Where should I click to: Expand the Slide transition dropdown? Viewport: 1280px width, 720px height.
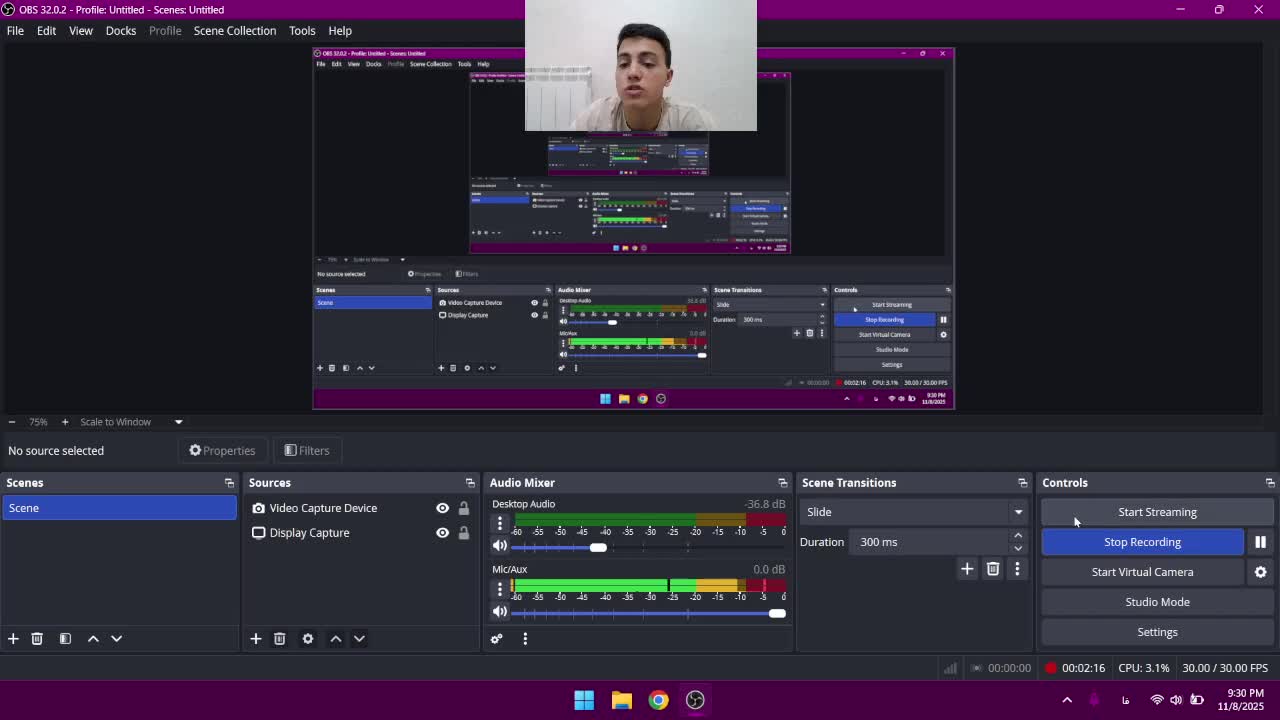pos(1018,512)
